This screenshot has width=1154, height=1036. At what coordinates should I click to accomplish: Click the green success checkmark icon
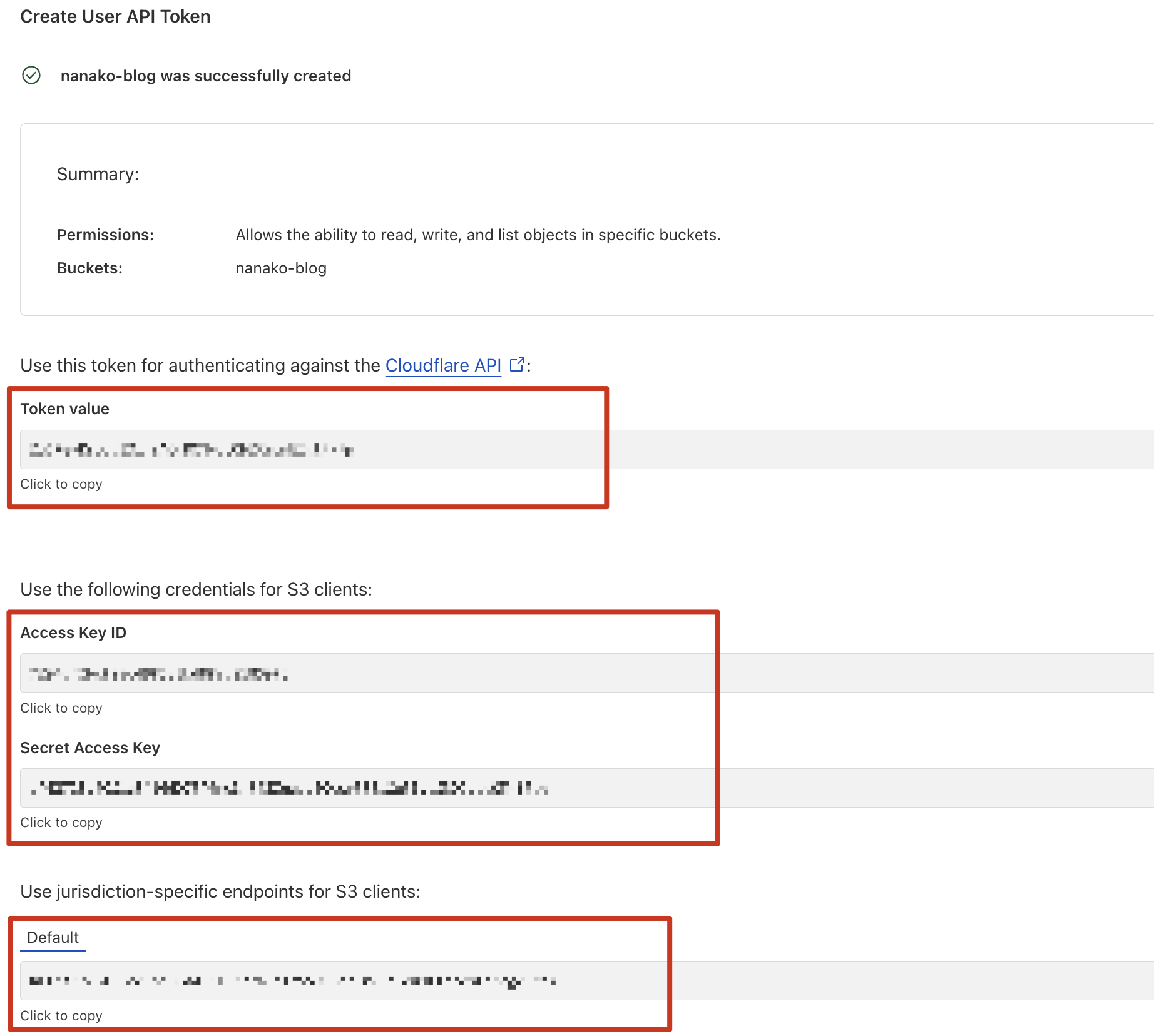[x=31, y=76]
